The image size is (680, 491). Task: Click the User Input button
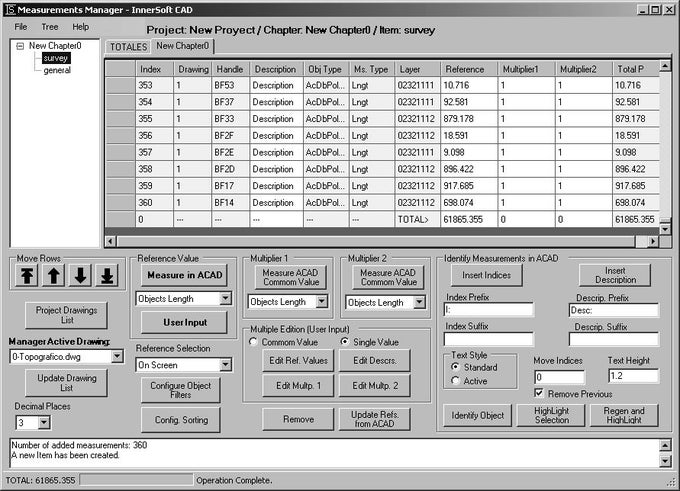[x=184, y=322]
